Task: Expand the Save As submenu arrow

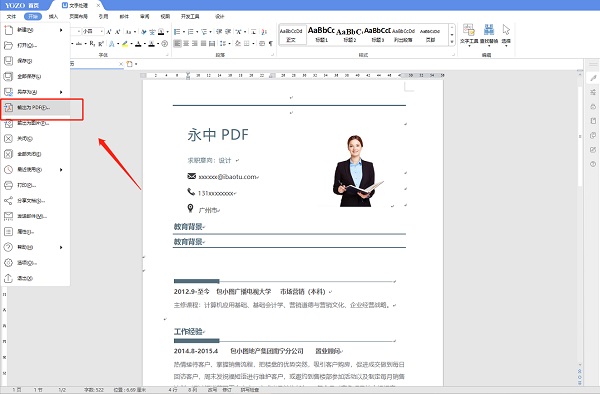Action: (61, 92)
